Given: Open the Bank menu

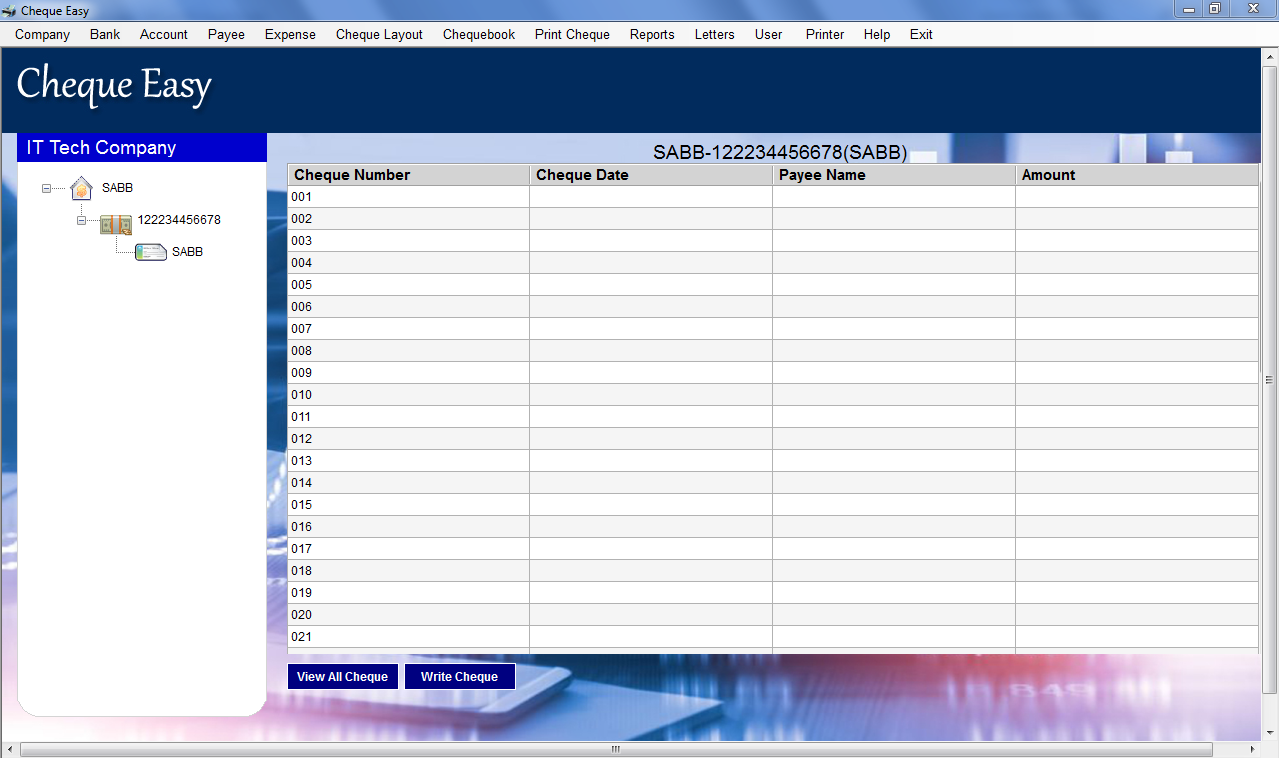Looking at the screenshot, I should pos(104,34).
